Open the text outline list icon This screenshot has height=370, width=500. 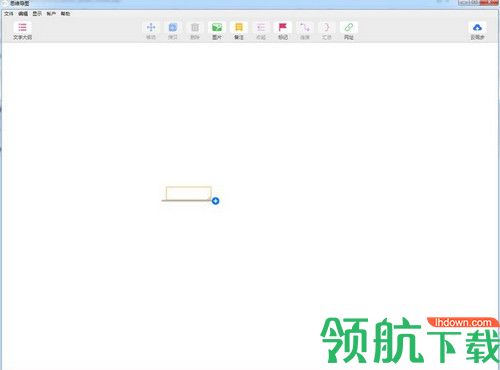pyautogui.click(x=22, y=27)
